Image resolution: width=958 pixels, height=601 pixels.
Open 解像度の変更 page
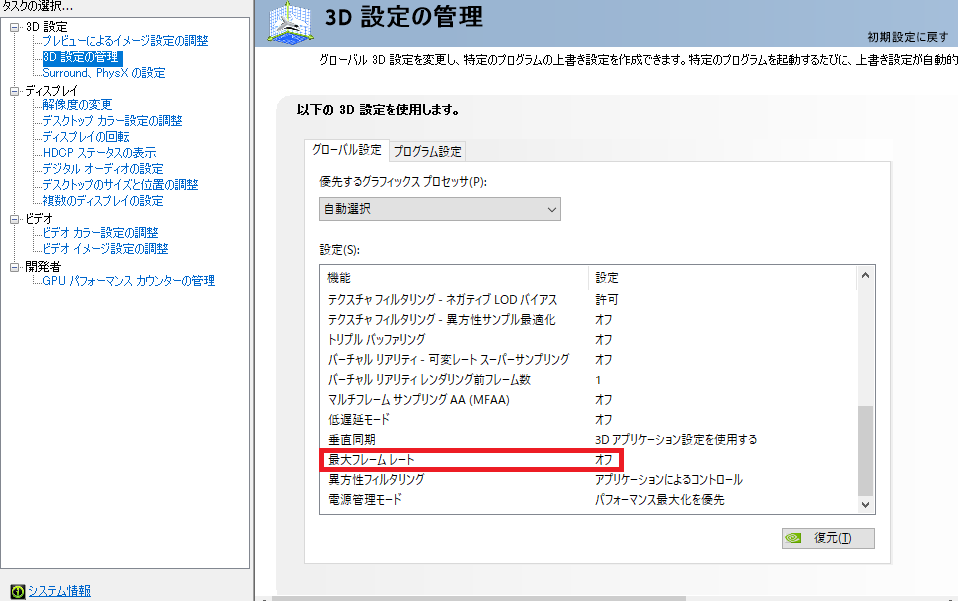tap(77, 105)
